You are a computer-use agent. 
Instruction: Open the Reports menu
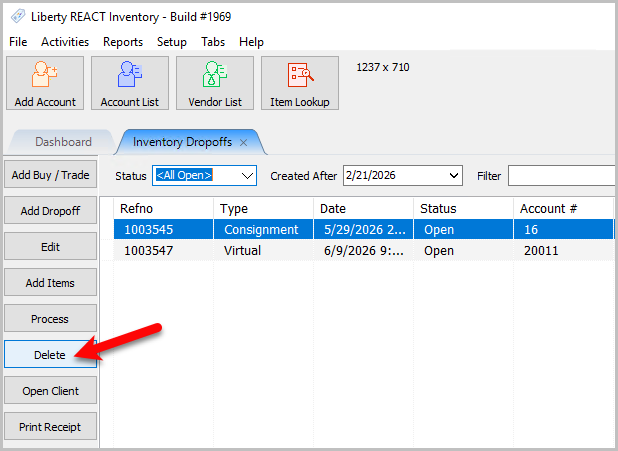point(123,42)
